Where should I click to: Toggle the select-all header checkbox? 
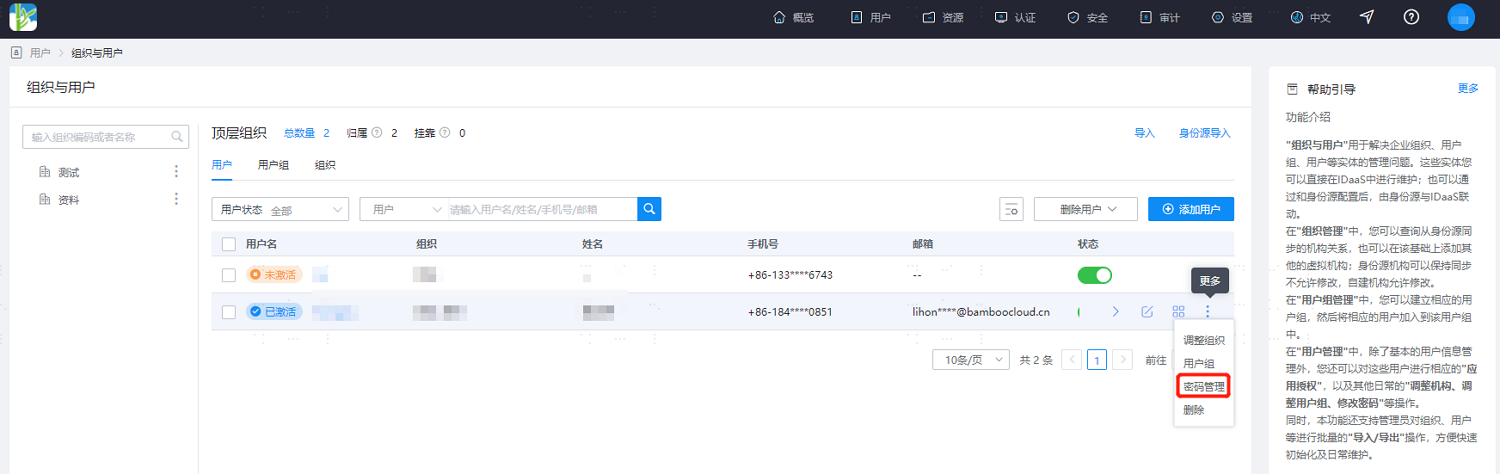(x=229, y=244)
